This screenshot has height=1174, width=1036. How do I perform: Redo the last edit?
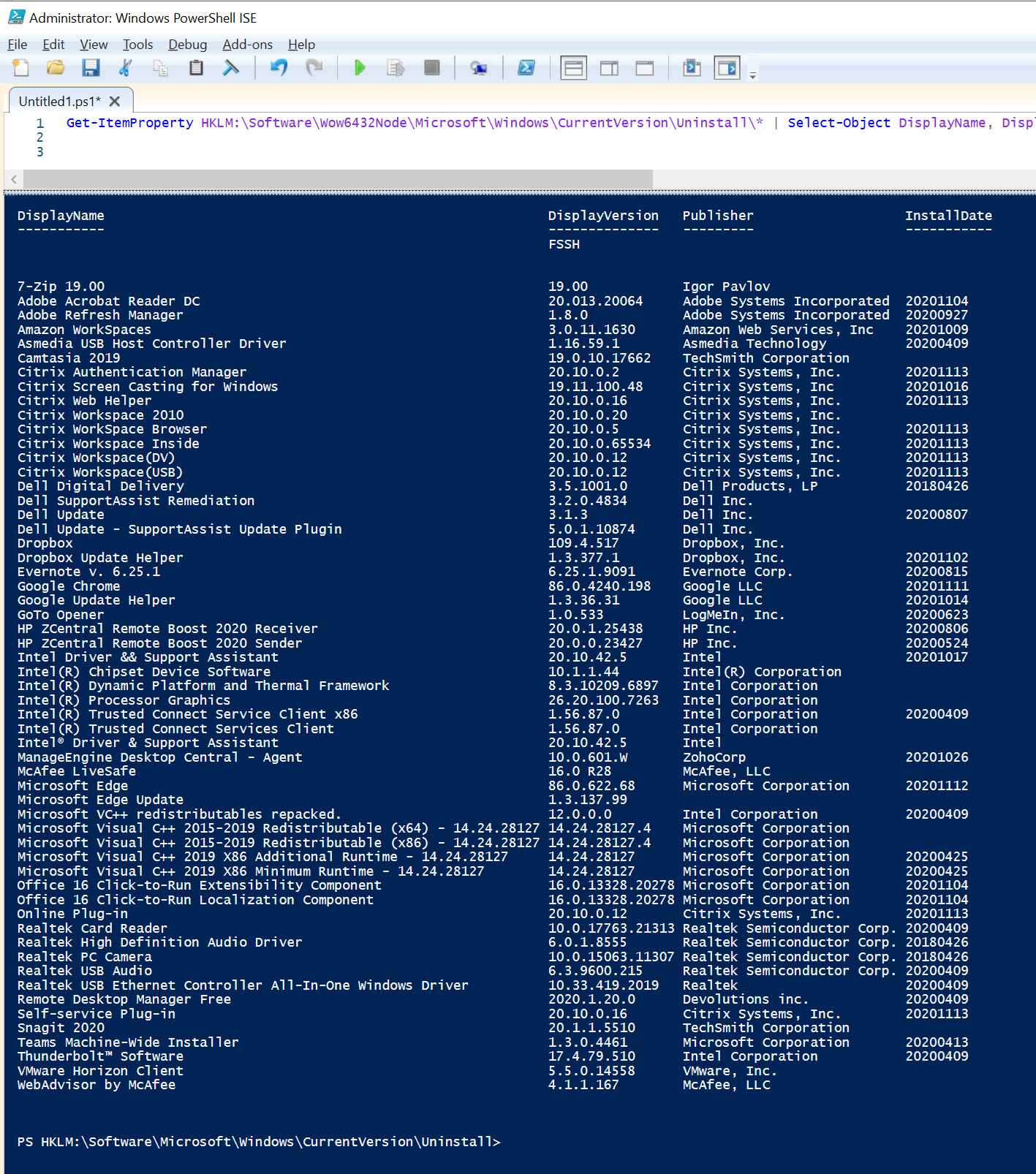314,68
